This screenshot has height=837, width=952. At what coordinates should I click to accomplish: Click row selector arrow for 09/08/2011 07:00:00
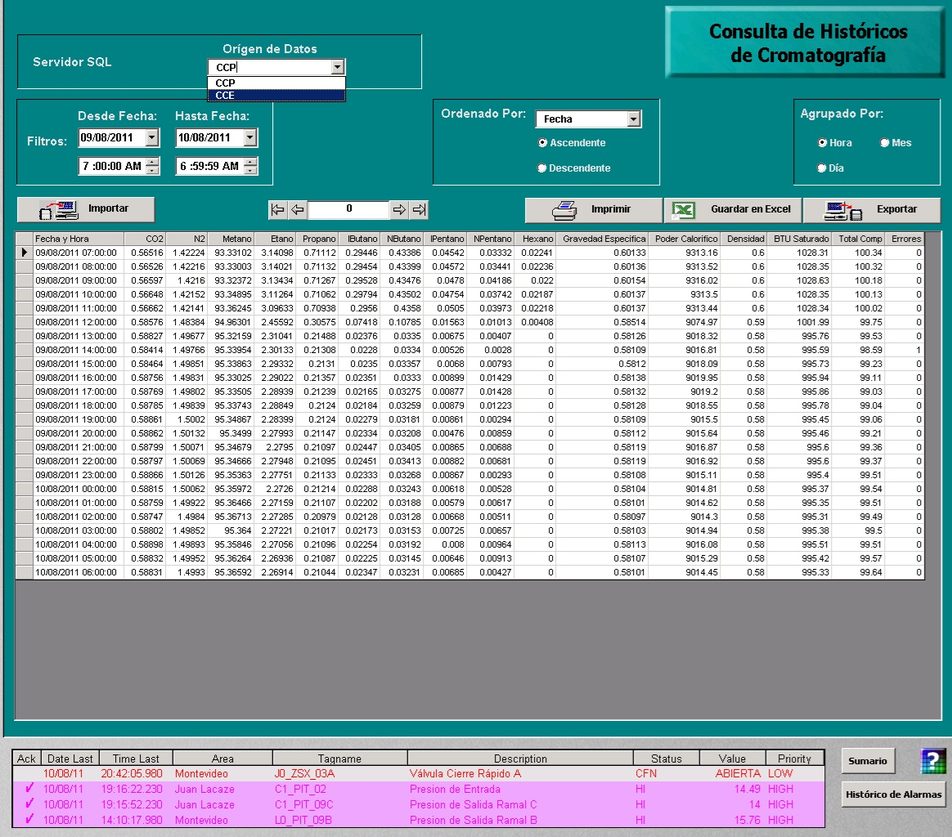tap(24, 252)
